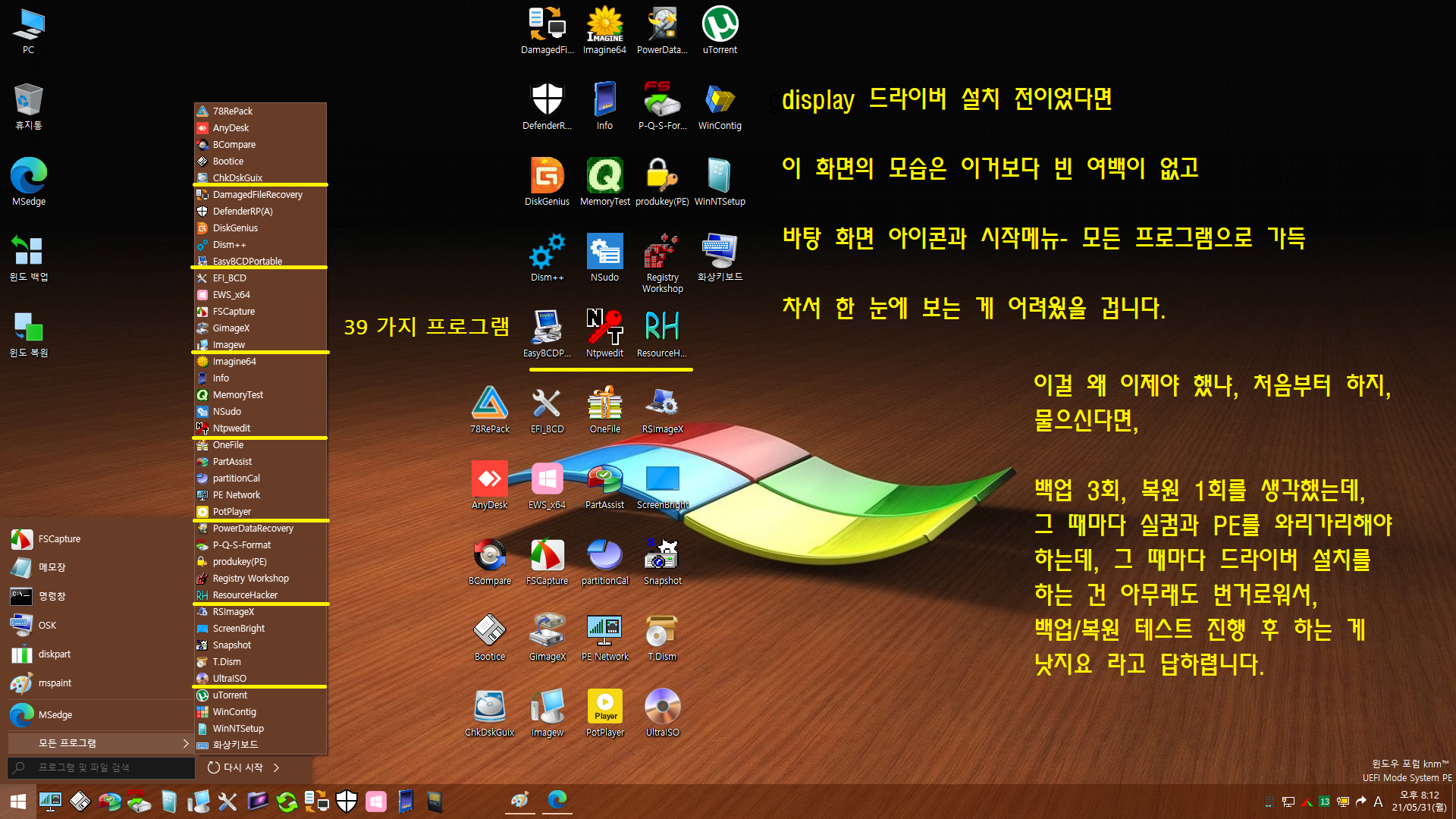Screen dimensions: 1456x819
Task: Click the Windows Start button
Action: point(18,802)
